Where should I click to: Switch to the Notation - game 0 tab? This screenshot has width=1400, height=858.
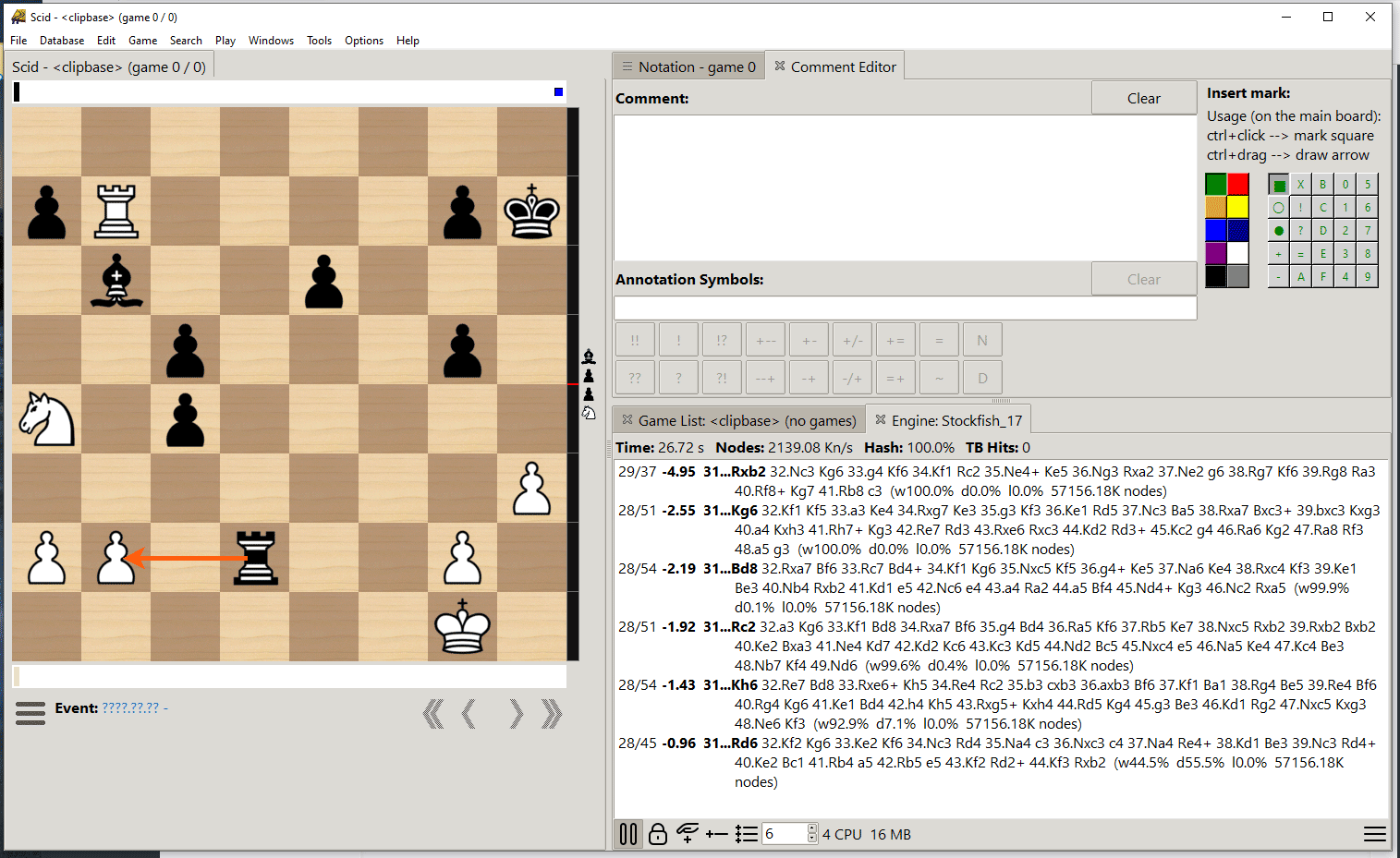688,66
